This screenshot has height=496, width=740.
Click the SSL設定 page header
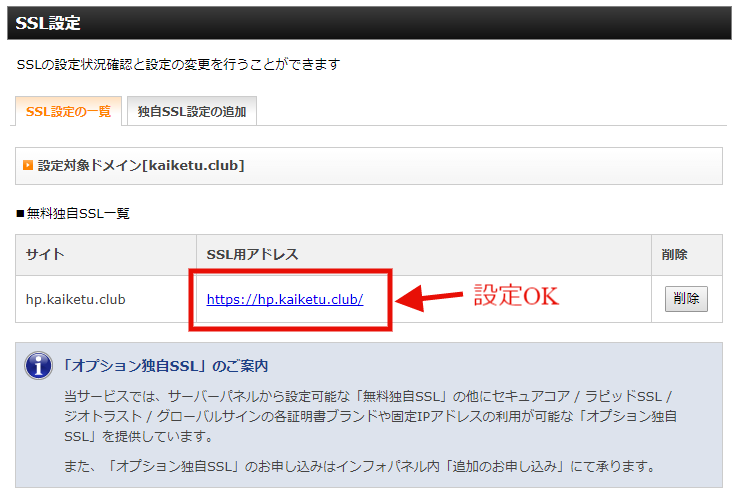click(369, 23)
